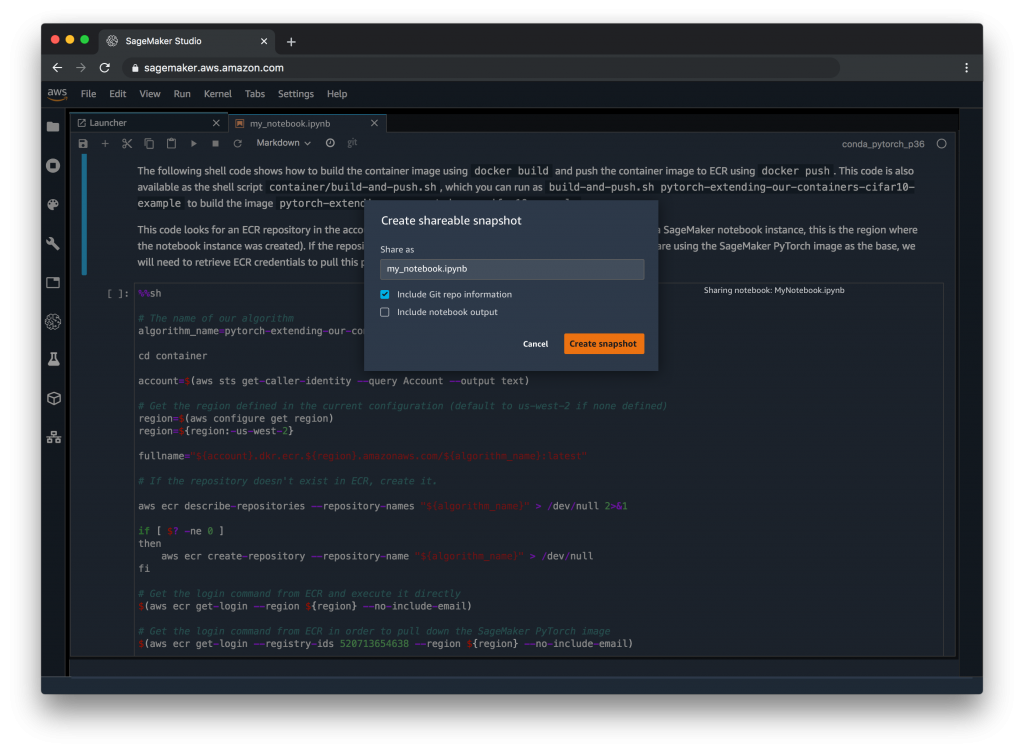
Task: Close the Launcher tab
Action: click(x=216, y=123)
